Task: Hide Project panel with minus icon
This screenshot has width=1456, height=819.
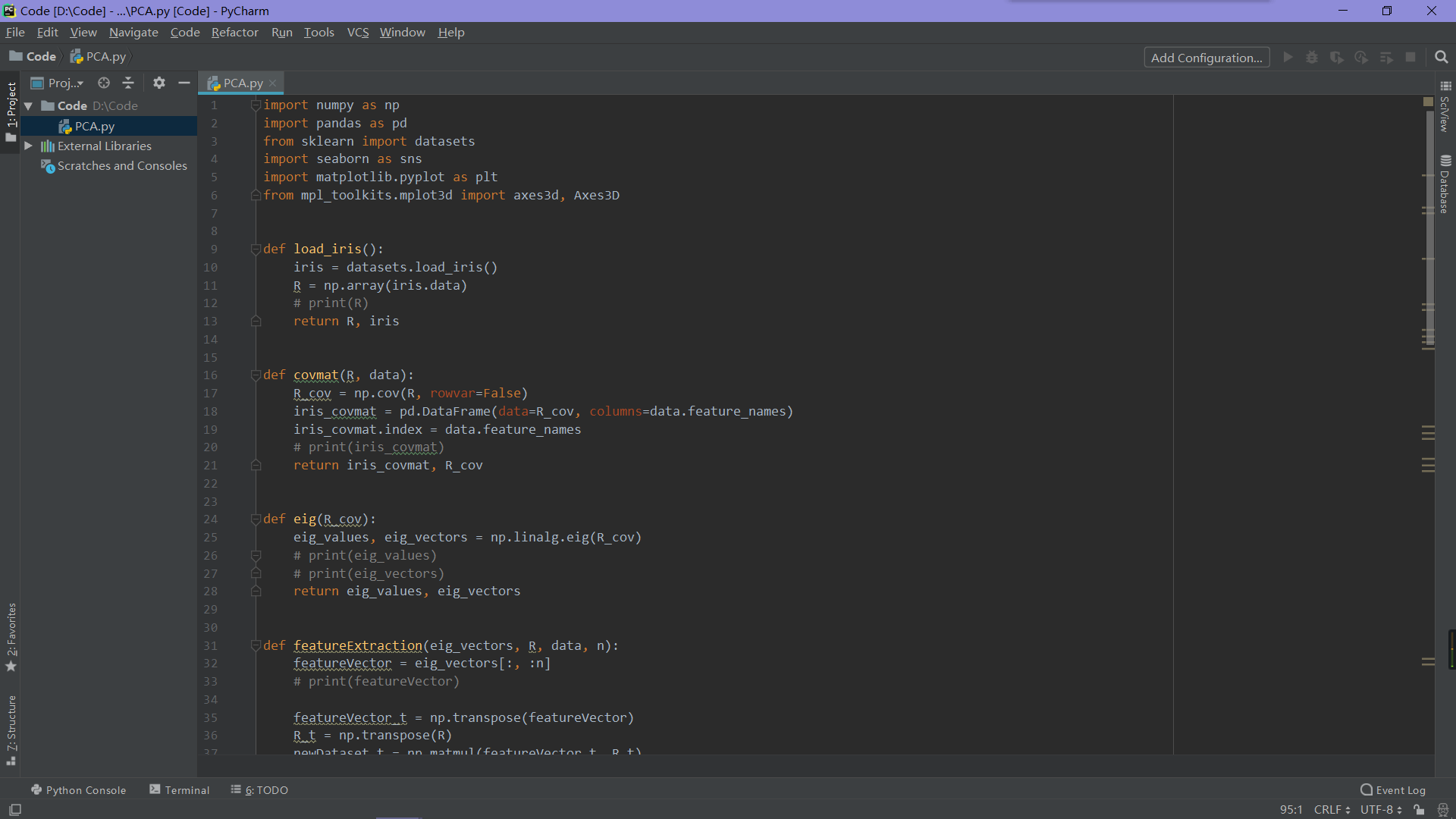Action: click(x=184, y=83)
